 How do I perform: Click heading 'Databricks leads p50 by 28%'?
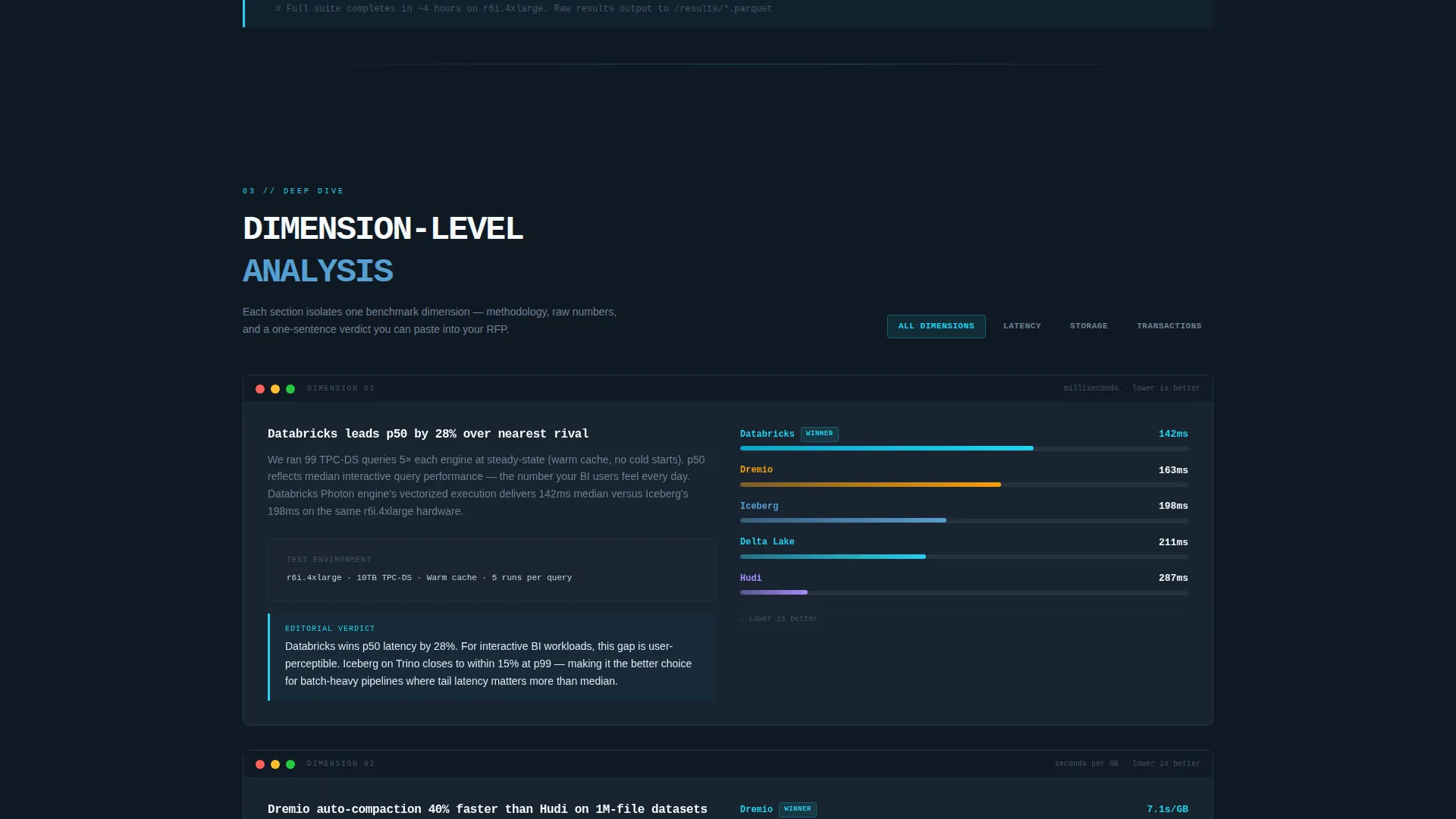point(428,434)
